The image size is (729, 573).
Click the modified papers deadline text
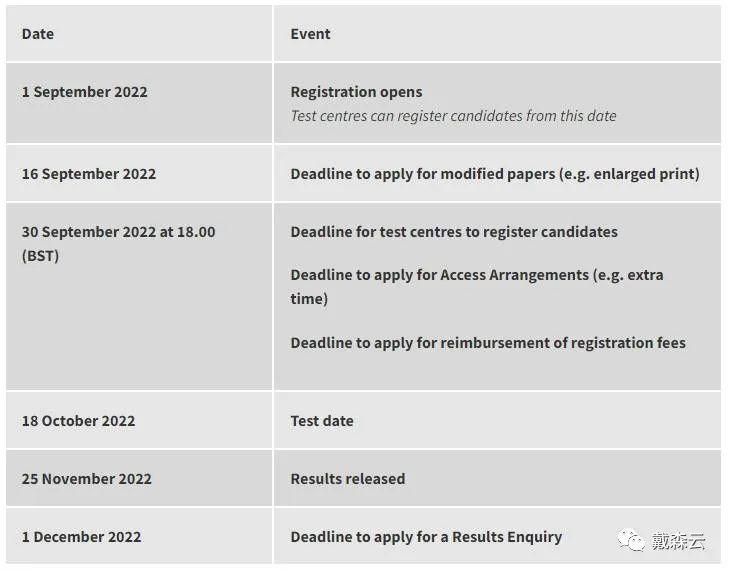495,174
